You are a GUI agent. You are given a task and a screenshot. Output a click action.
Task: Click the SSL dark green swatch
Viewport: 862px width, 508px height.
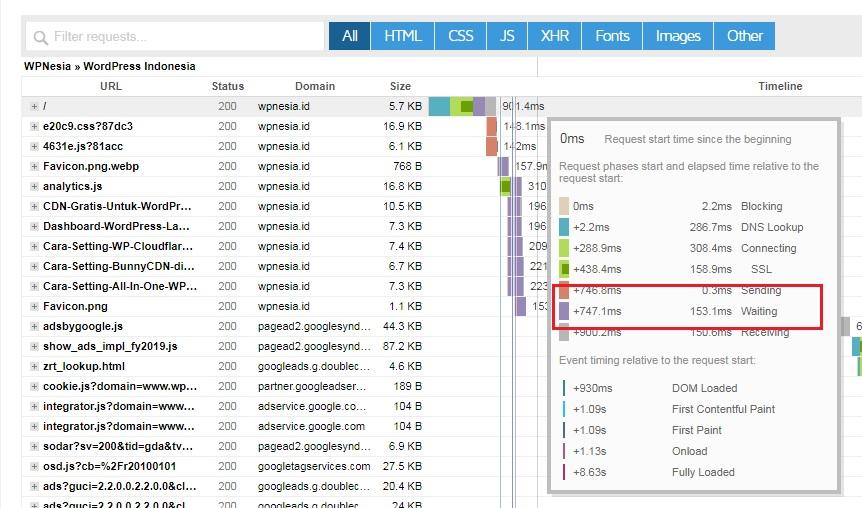coord(564,269)
